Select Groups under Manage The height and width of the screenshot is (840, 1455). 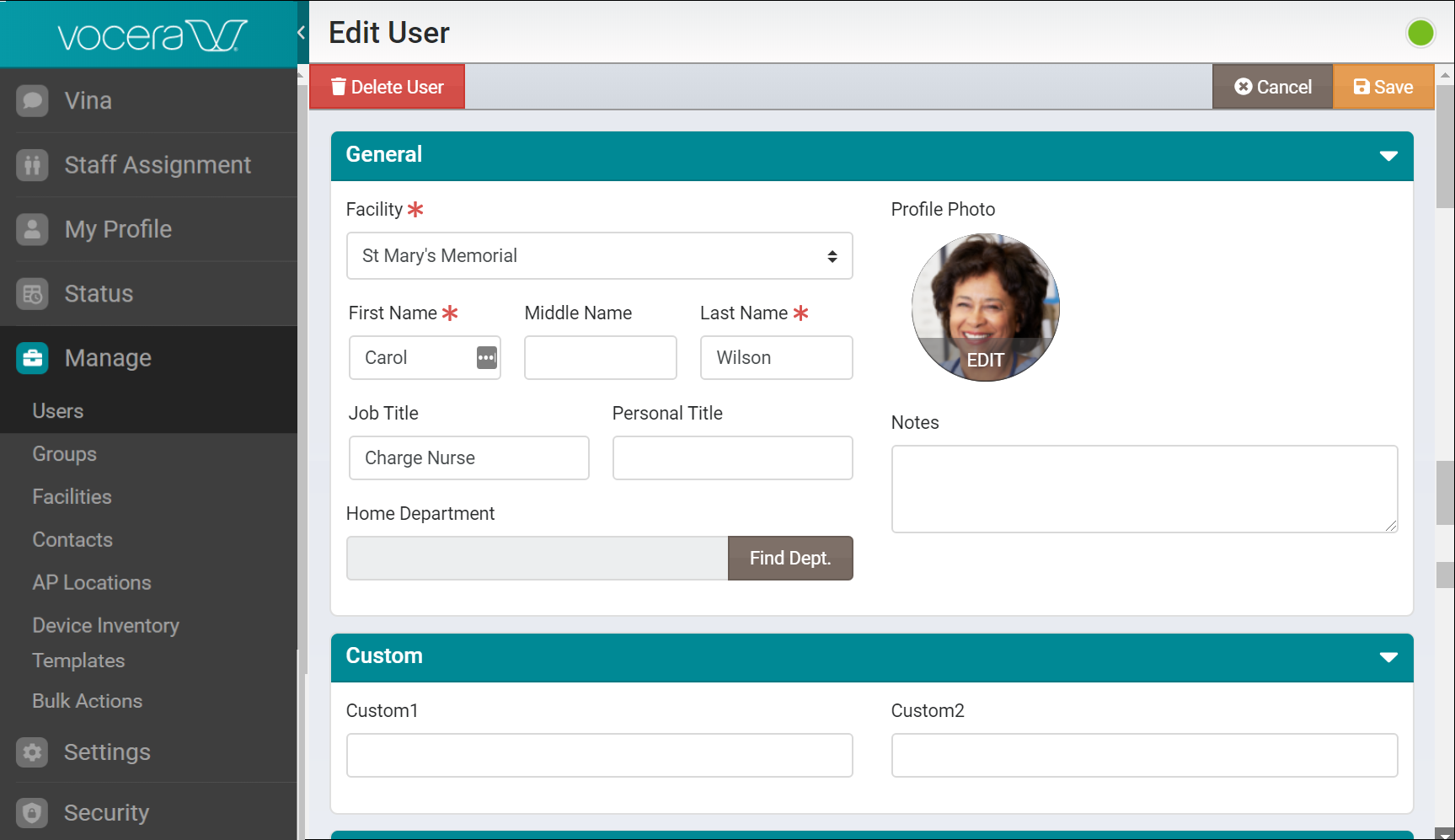click(x=64, y=454)
